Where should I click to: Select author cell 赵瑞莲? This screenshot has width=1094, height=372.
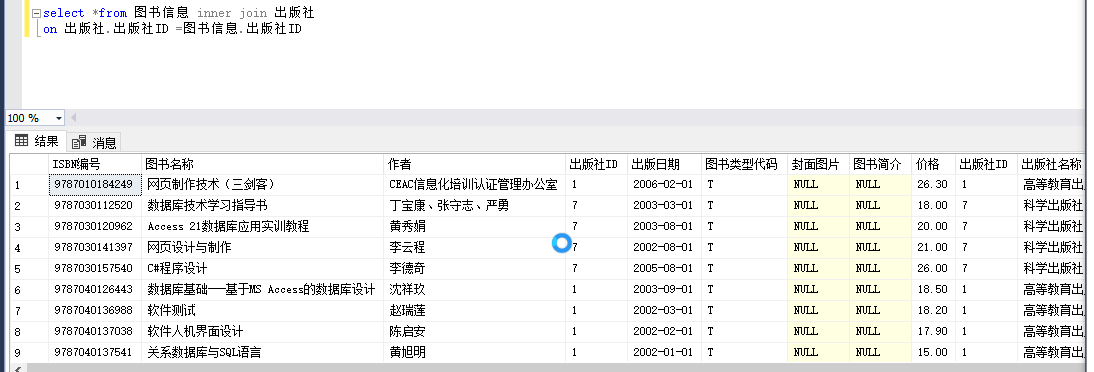[x=474, y=311]
